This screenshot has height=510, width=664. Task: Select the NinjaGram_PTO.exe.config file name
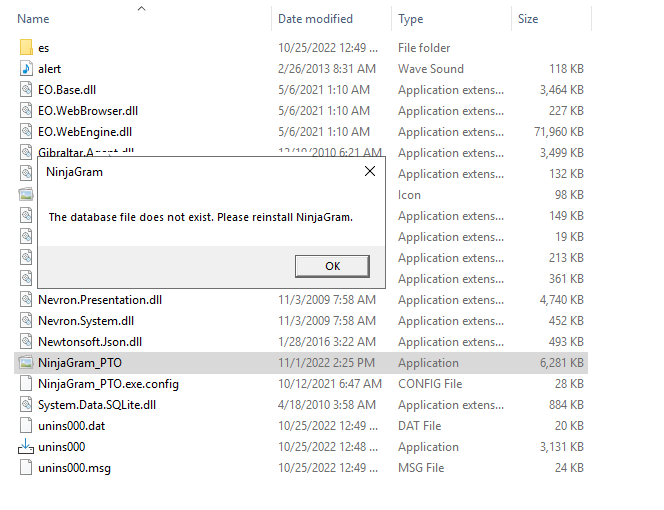[x=108, y=384]
